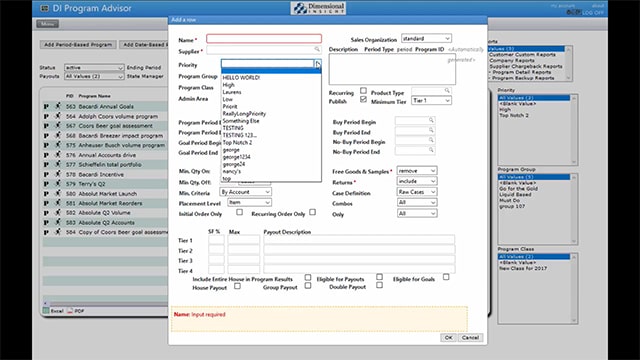The width and height of the screenshot is (640, 360).
Task: Click the P icon for Terry's Q2
Action: tap(46, 184)
